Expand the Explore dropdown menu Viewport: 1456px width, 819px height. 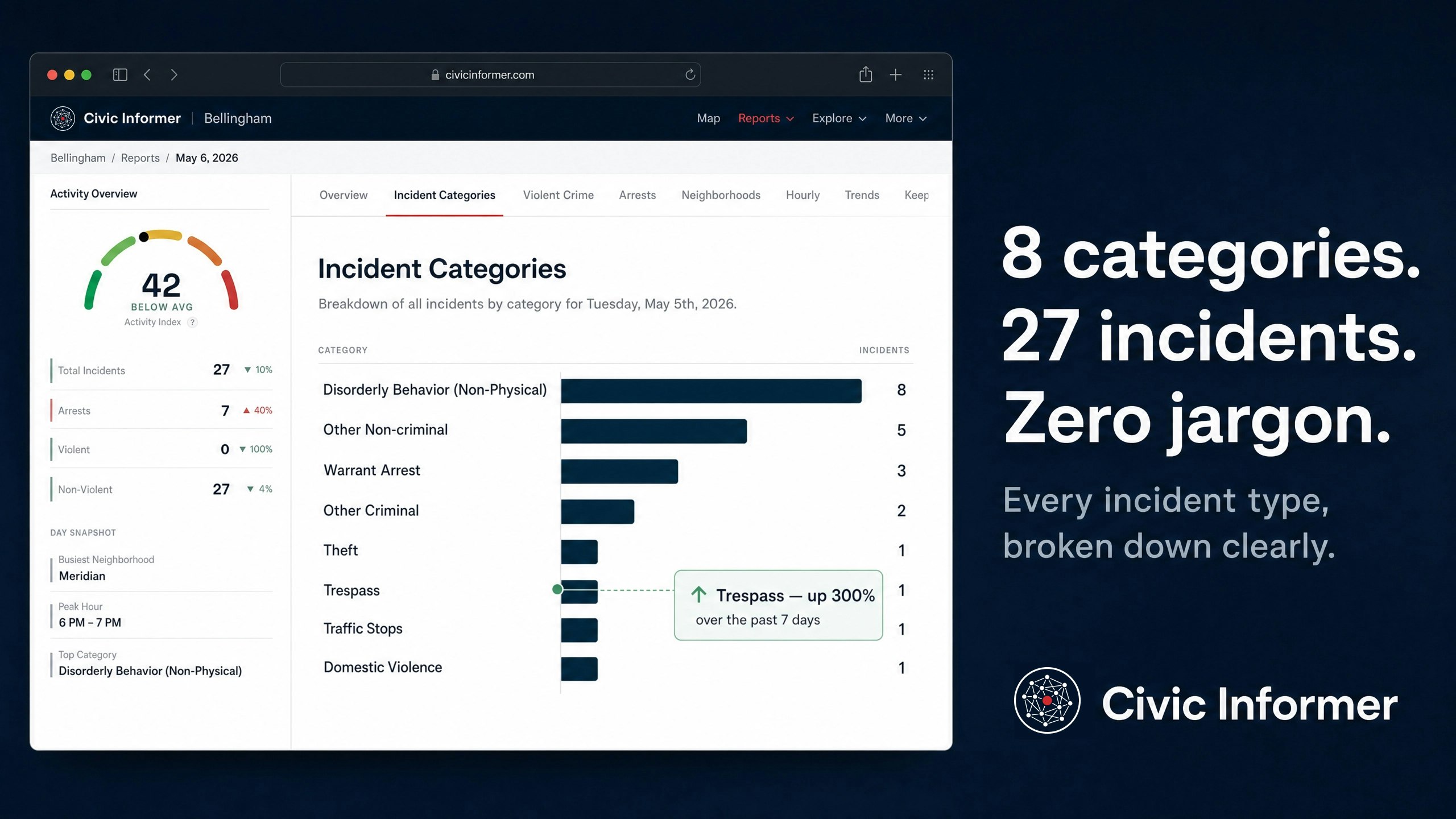coord(839,118)
